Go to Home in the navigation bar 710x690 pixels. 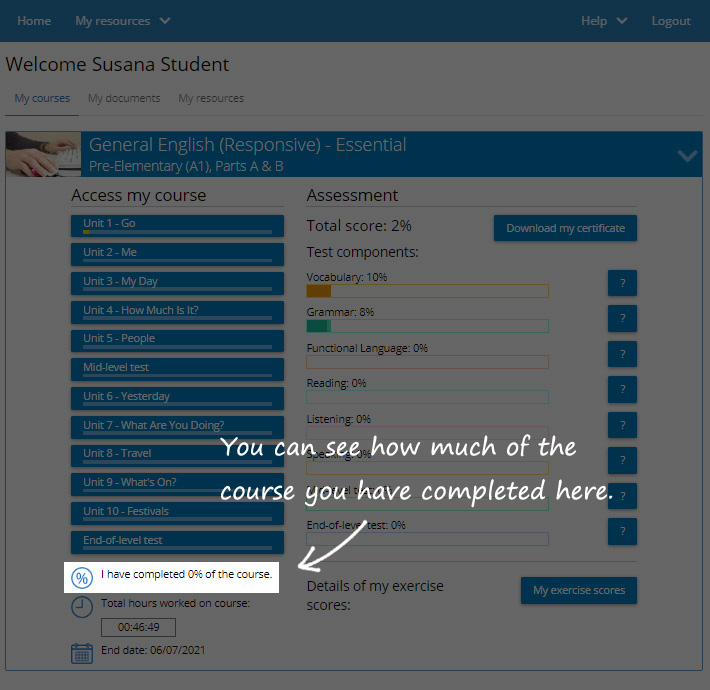point(34,21)
